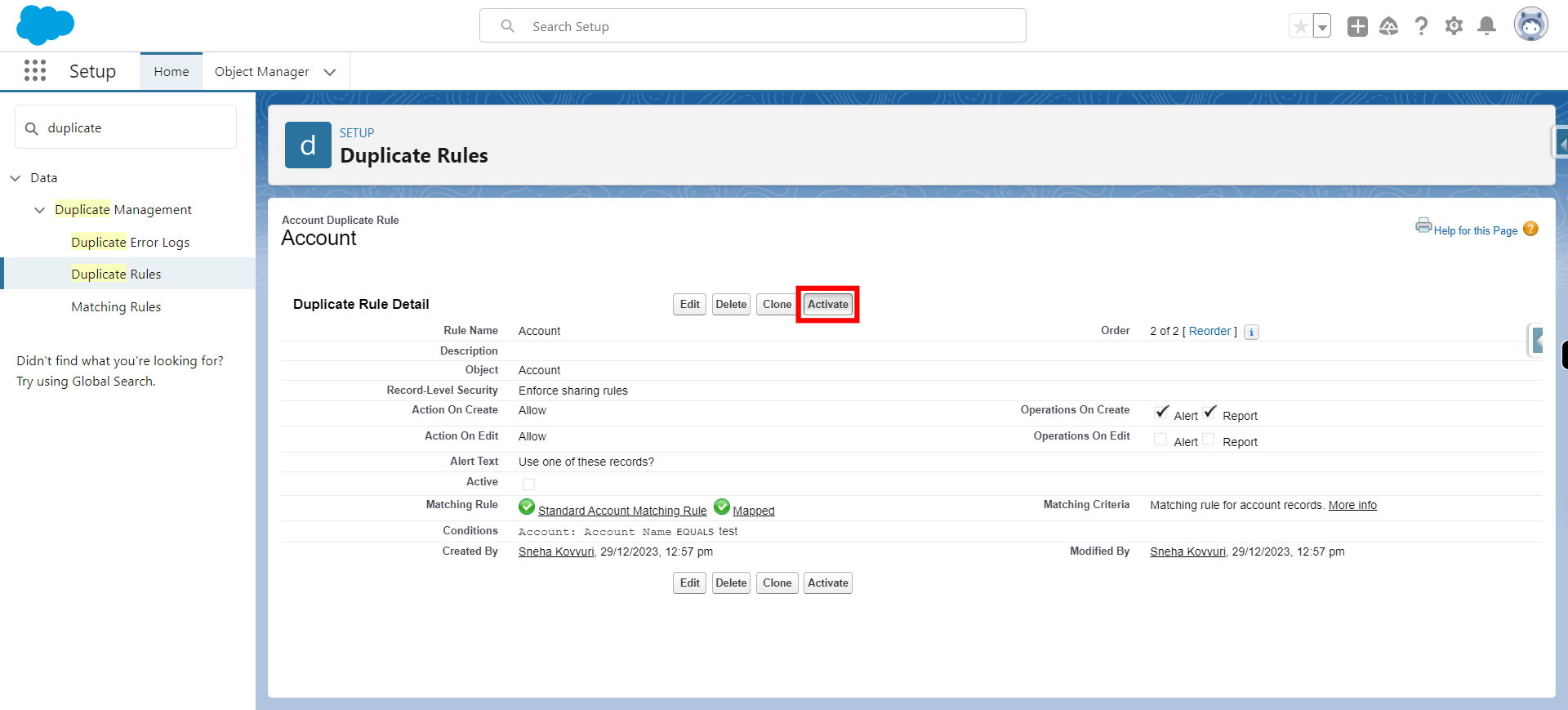Click the Duplicate Rules header icon
The image size is (1568, 710).
(x=308, y=145)
